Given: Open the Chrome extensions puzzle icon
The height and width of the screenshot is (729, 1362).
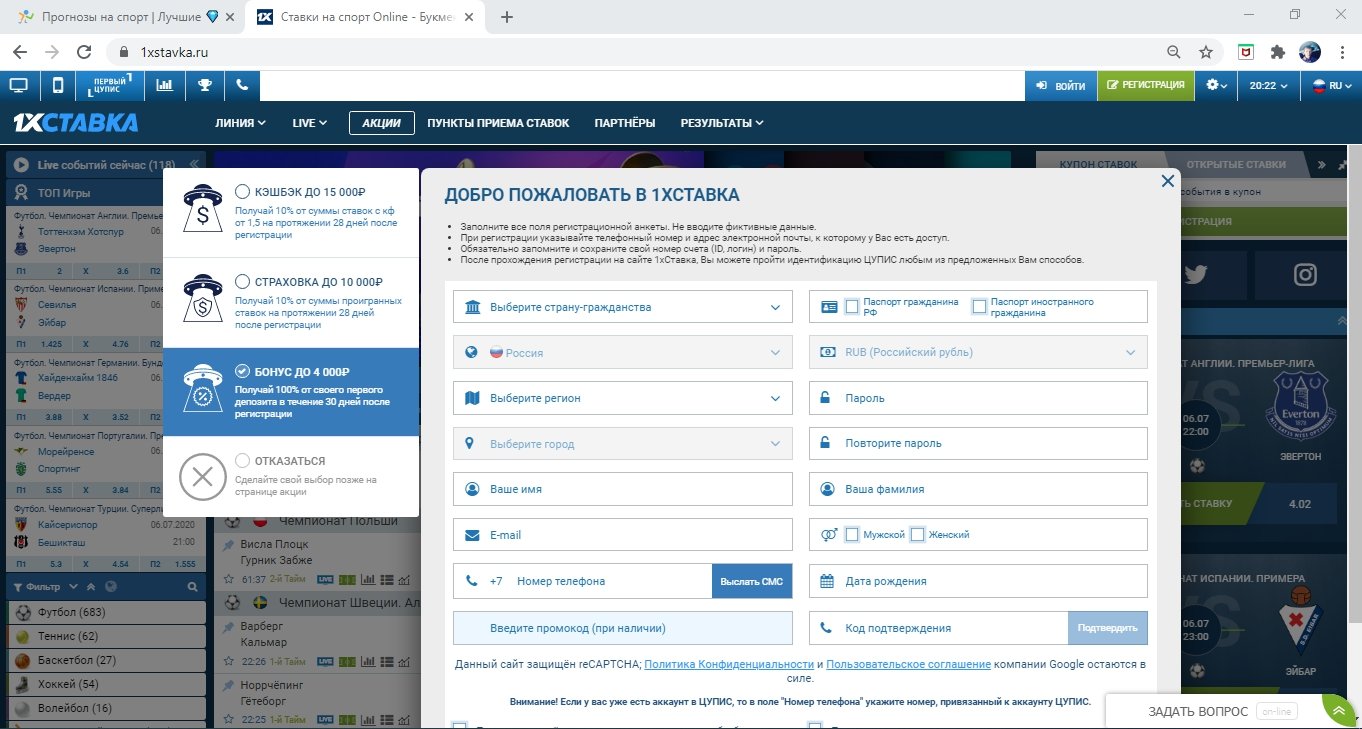Looking at the screenshot, I should (x=1277, y=52).
